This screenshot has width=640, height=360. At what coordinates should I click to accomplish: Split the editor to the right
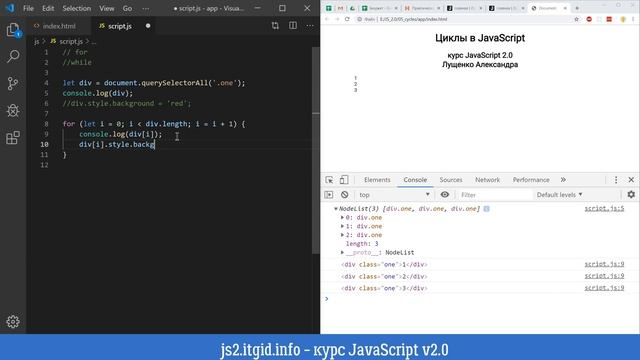(x=293, y=26)
